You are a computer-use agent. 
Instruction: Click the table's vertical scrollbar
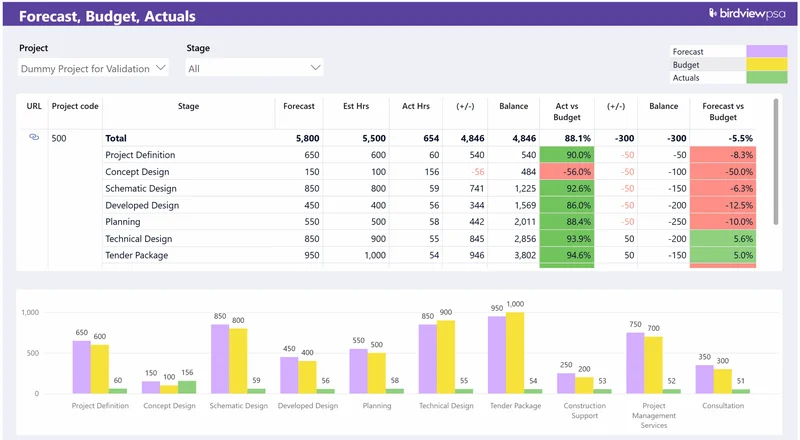coord(776,160)
